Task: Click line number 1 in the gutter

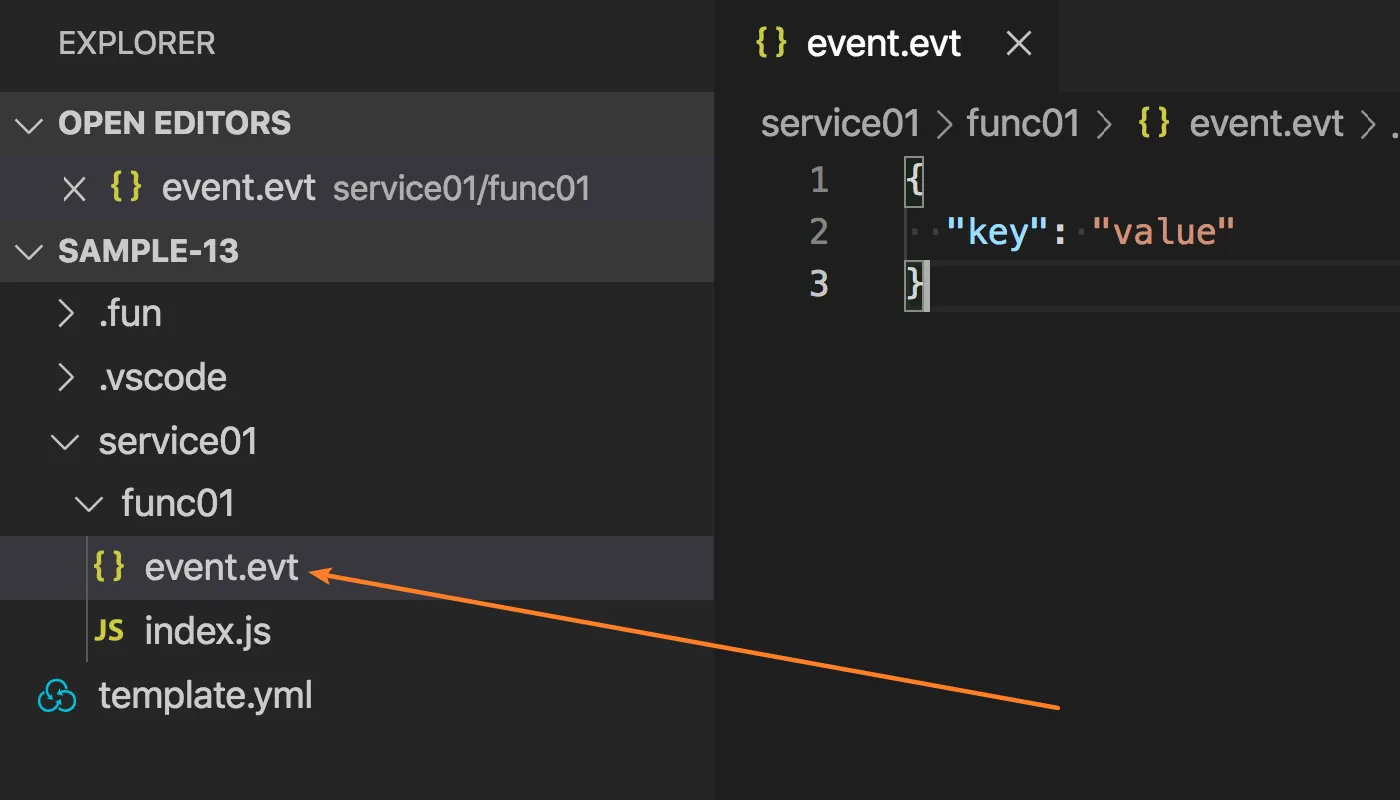Action: coord(820,181)
